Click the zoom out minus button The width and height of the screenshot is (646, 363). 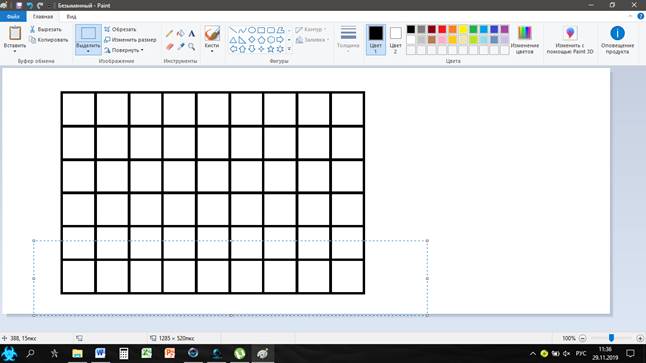(x=583, y=338)
